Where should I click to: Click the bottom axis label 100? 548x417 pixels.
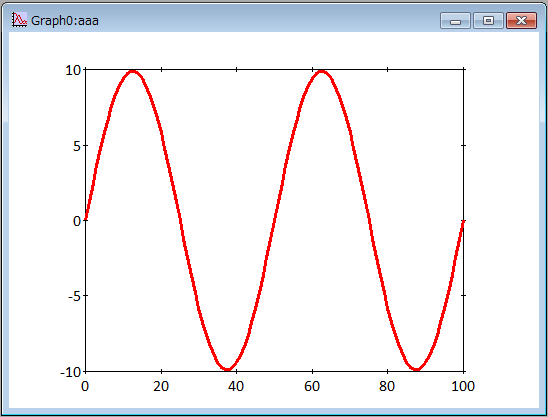463,386
